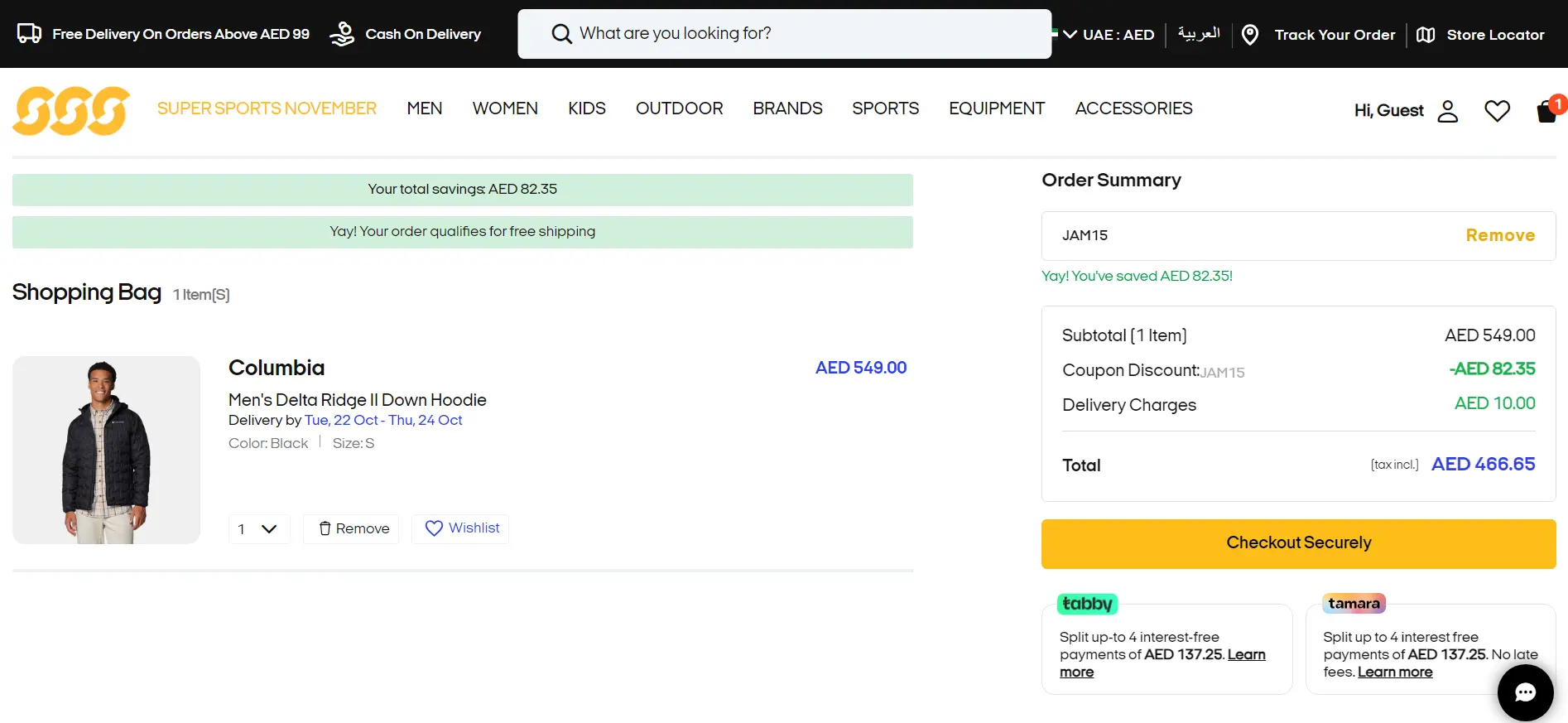
Task: Click the Order Summary heading
Action: point(1111,180)
